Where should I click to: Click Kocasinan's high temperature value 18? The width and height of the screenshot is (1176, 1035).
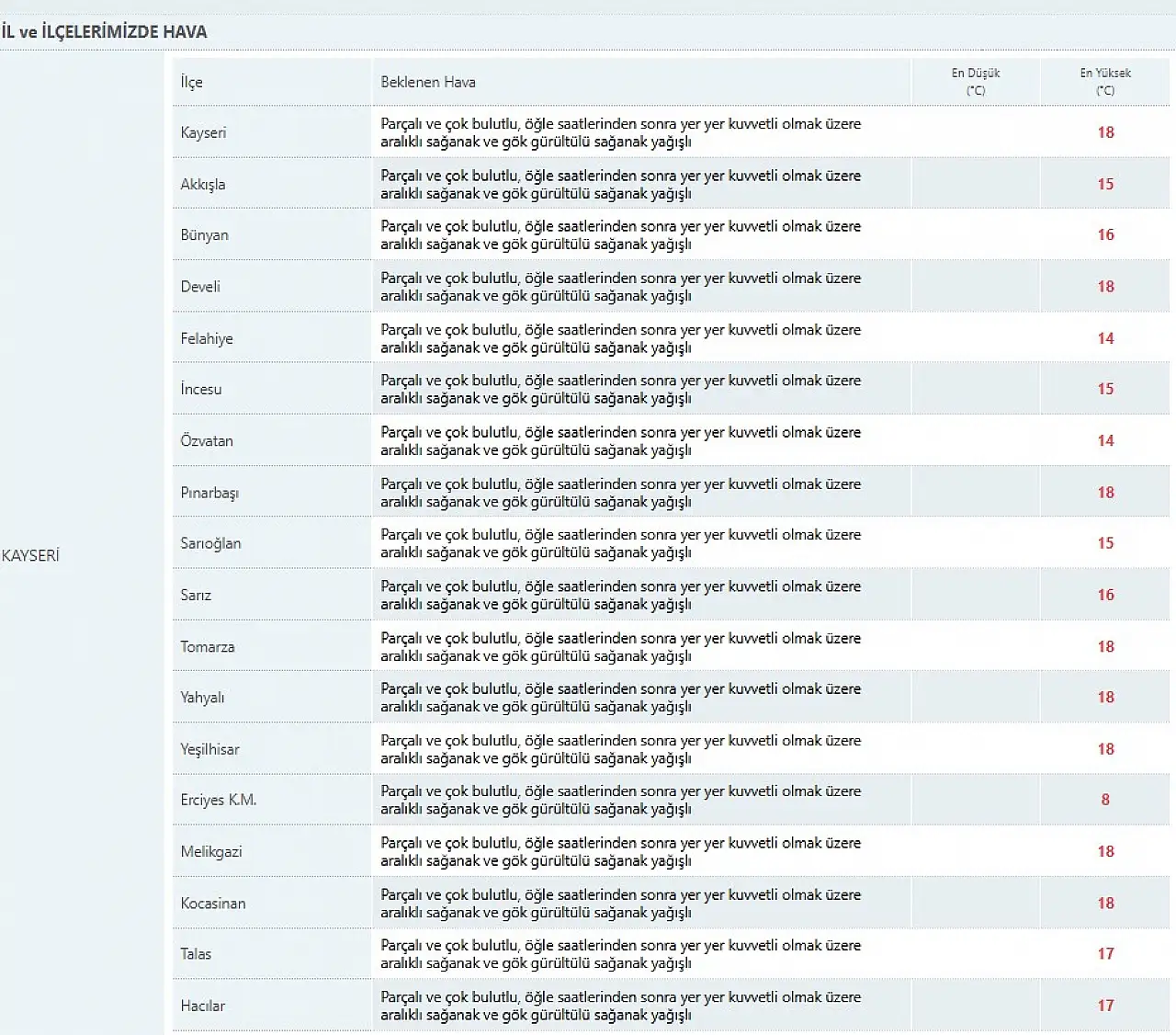tap(1105, 903)
